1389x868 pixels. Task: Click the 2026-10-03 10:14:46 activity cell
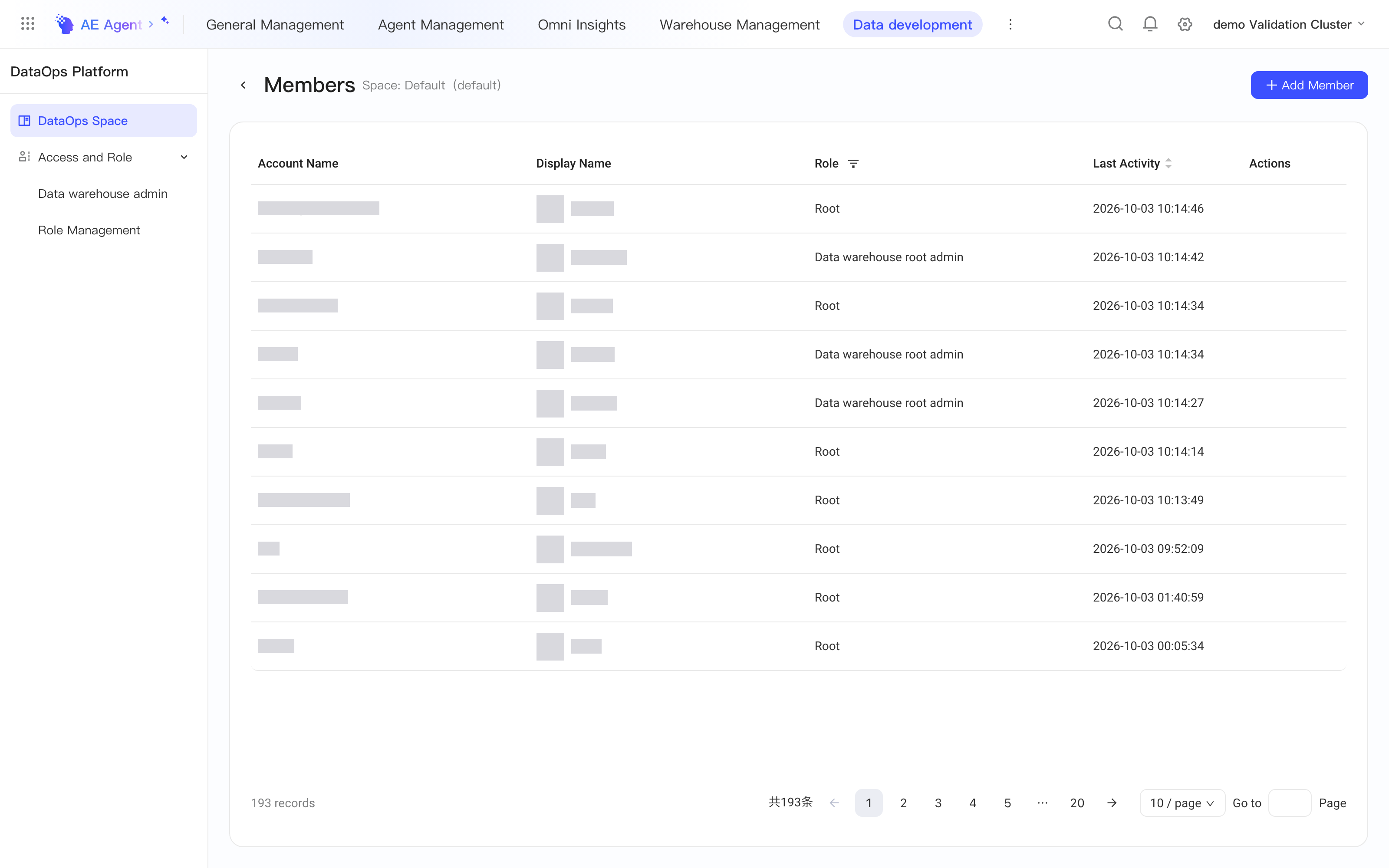pos(1148,208)
